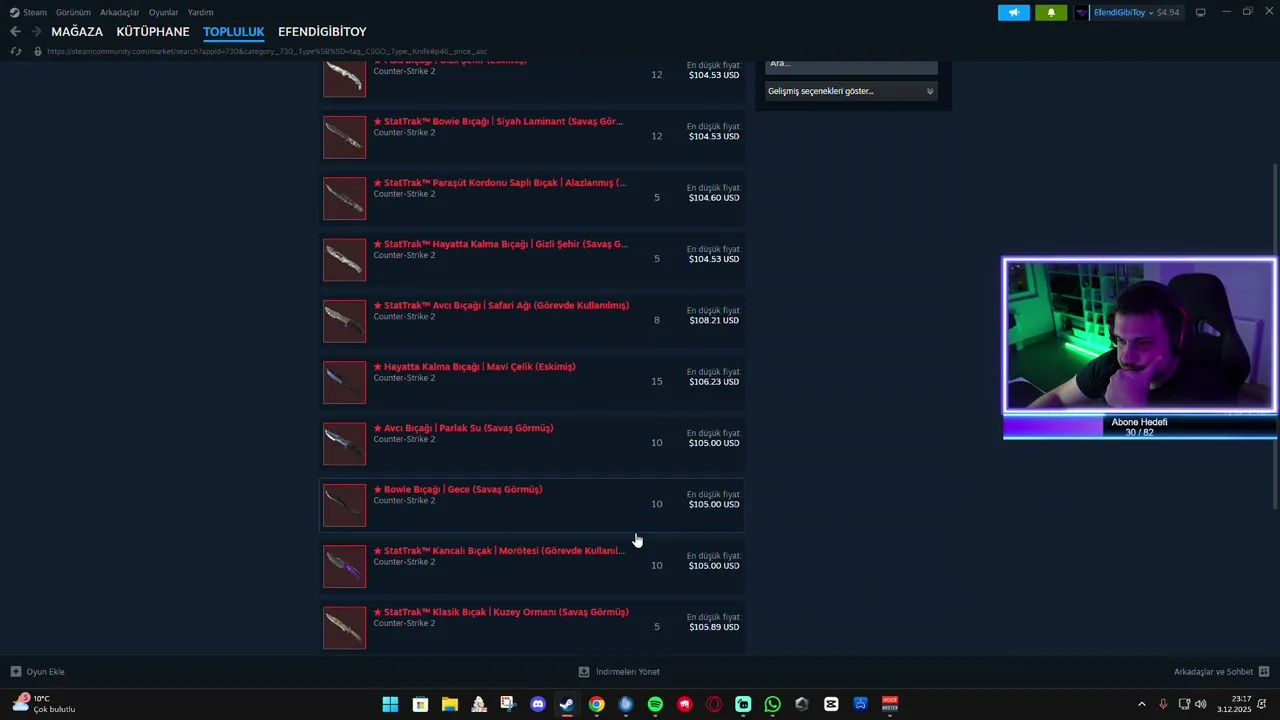
Task: Open Spotify from taskbar
Action: coord(655,704)
